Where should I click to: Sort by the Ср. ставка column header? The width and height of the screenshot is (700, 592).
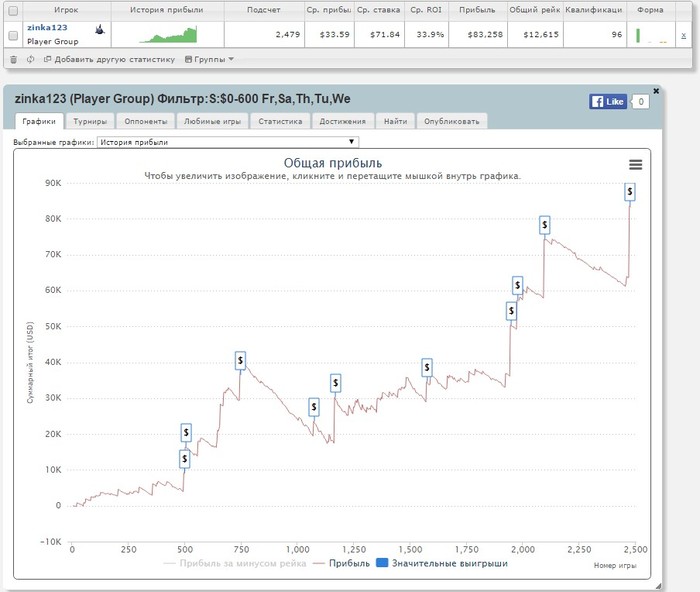click(x=379, y=9)
